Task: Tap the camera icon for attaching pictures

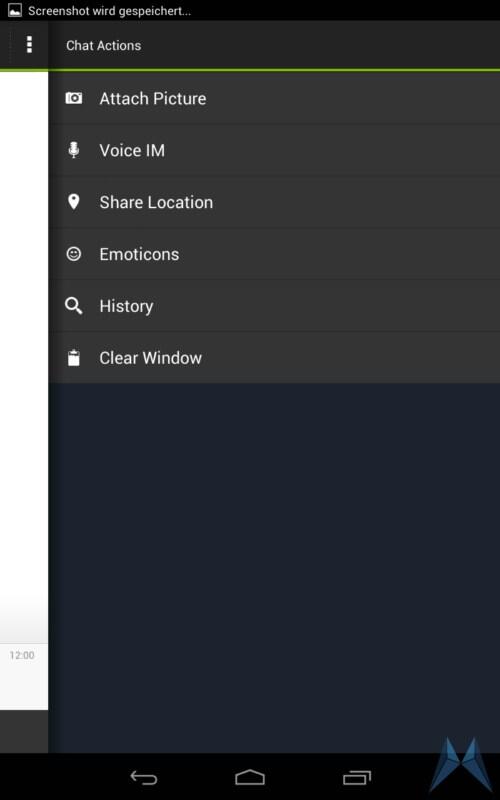Action: [73, 98]
